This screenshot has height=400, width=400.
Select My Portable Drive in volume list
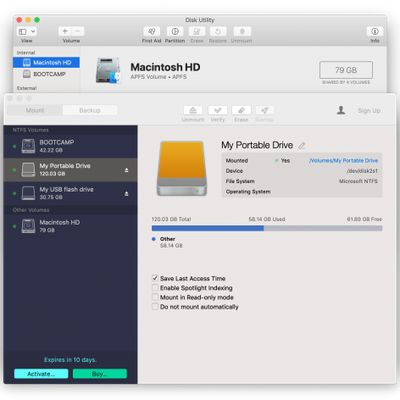coord(70,170)
